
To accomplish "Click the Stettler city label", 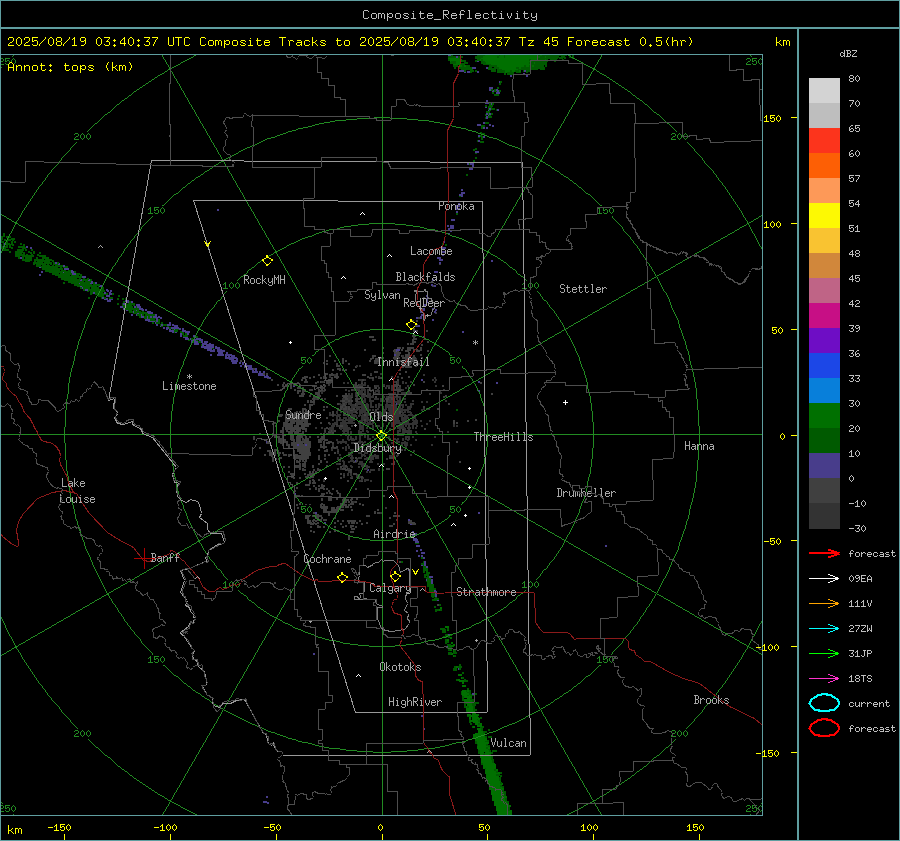I will pos(583,289).
